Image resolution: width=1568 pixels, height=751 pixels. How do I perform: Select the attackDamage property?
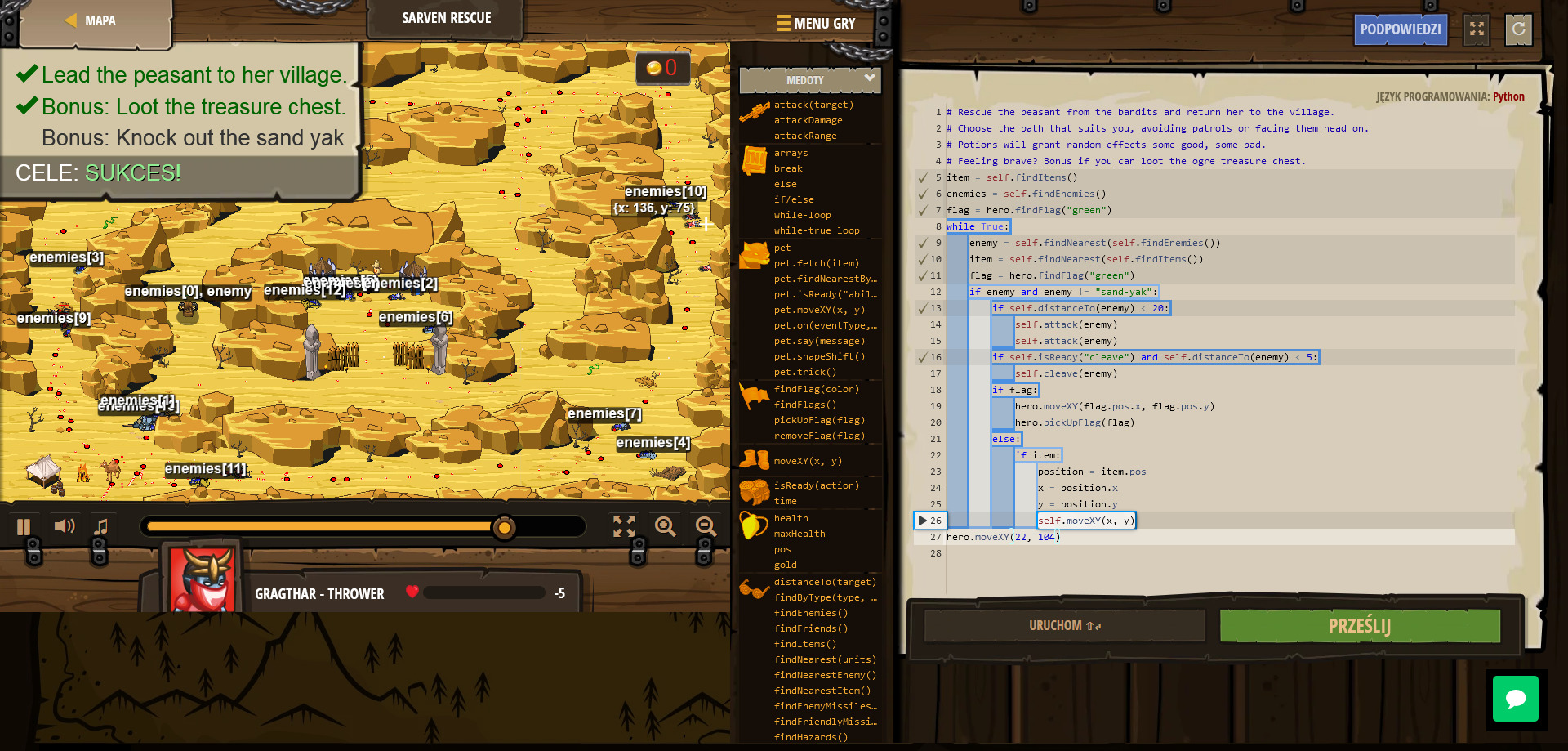[808, 120]
